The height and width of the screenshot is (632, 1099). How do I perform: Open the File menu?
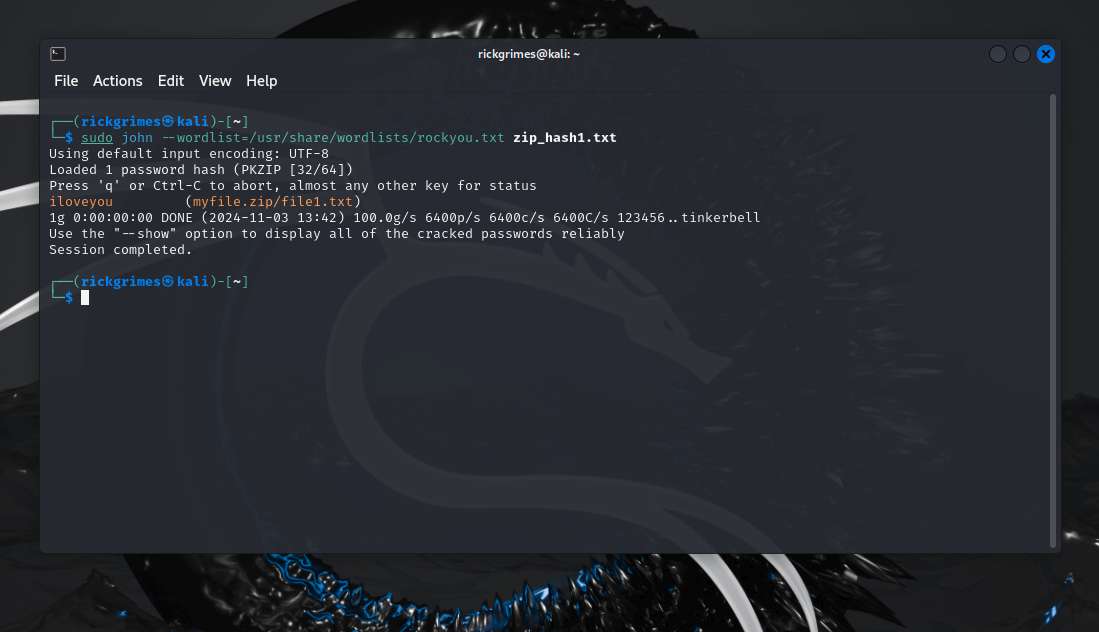tap(66, 81)
